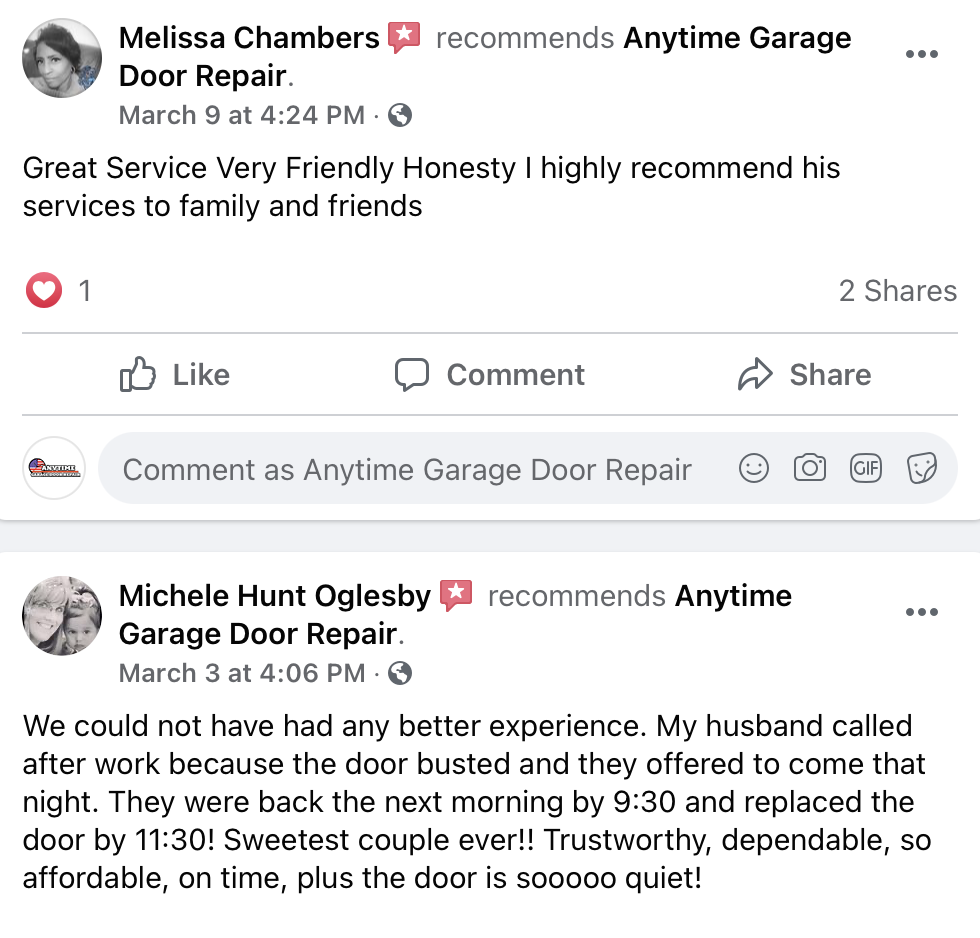The image size is (980, 938).
Task: Open emoji picker in comment box
Action: (x=754, y=468)
